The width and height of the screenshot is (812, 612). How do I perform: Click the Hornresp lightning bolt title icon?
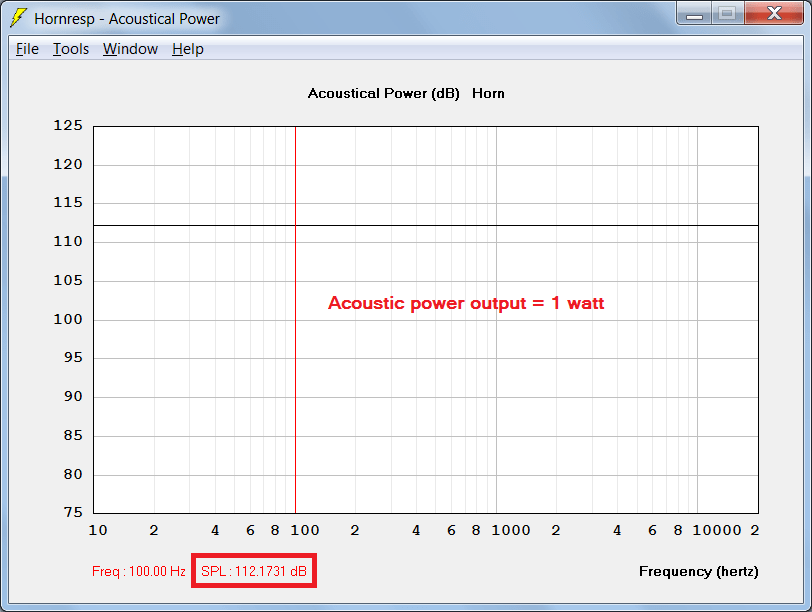19,18
